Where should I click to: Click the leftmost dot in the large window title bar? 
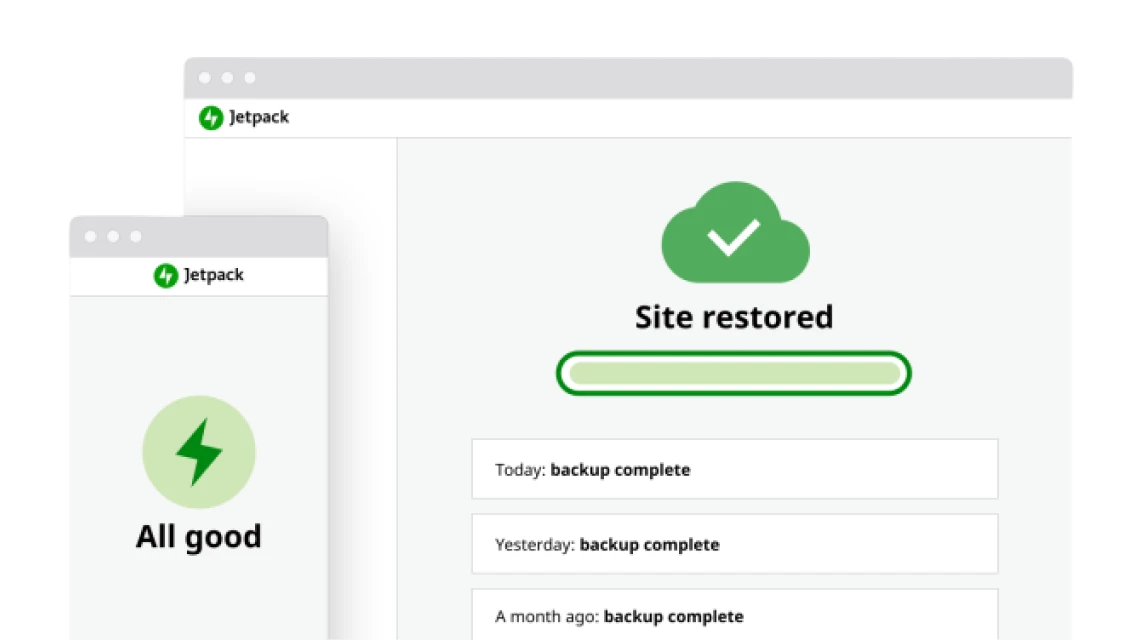coord(204,78)
